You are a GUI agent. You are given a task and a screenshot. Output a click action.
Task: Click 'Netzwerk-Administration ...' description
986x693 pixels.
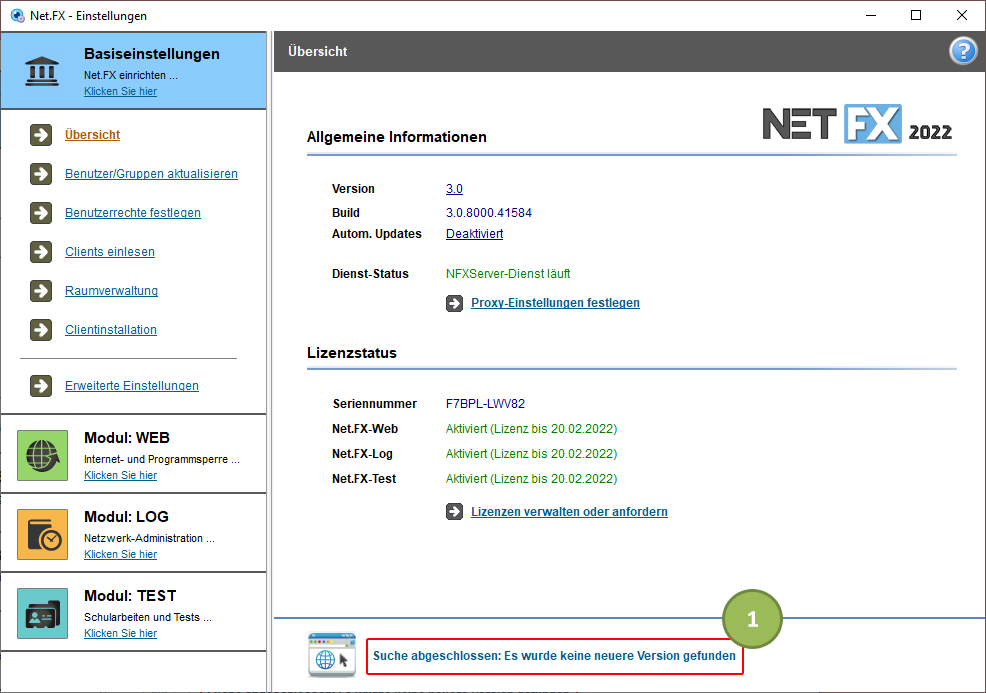coord(149,538)
